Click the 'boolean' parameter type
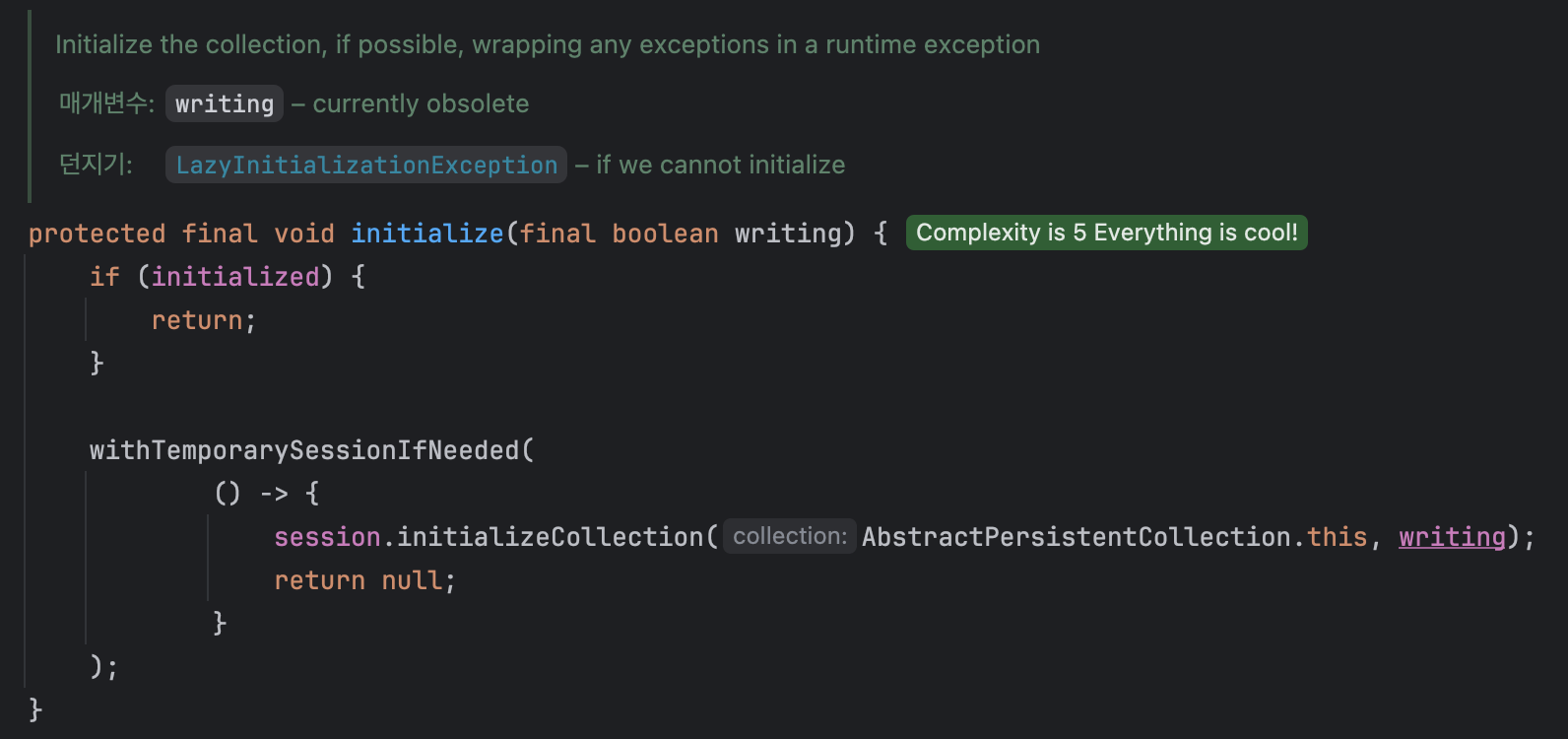Screen dimensions: 1568x739 [x=665, y=234]
